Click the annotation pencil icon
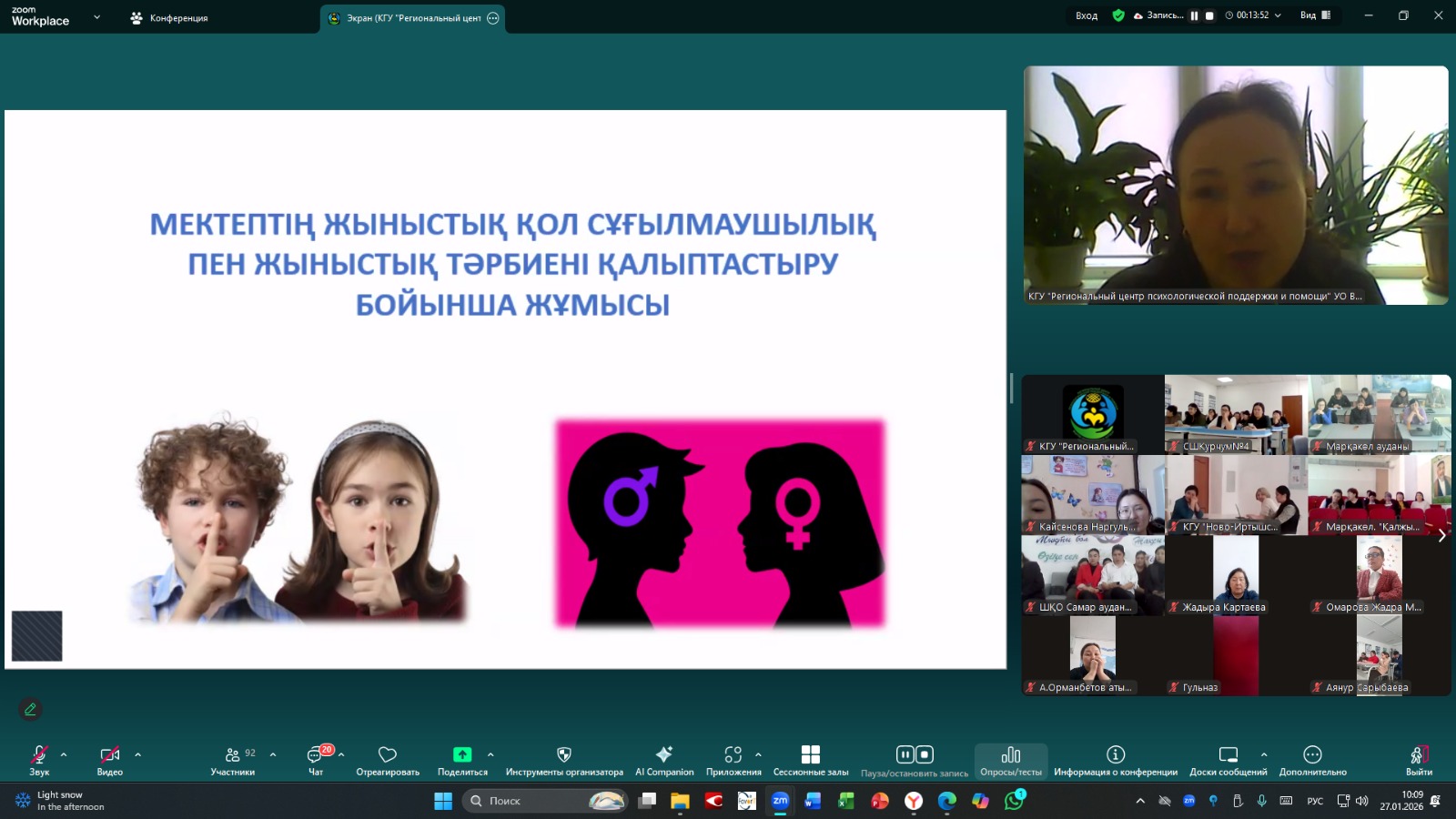Viewport: 1456px width, 819px height. click(x=30, y=709)
